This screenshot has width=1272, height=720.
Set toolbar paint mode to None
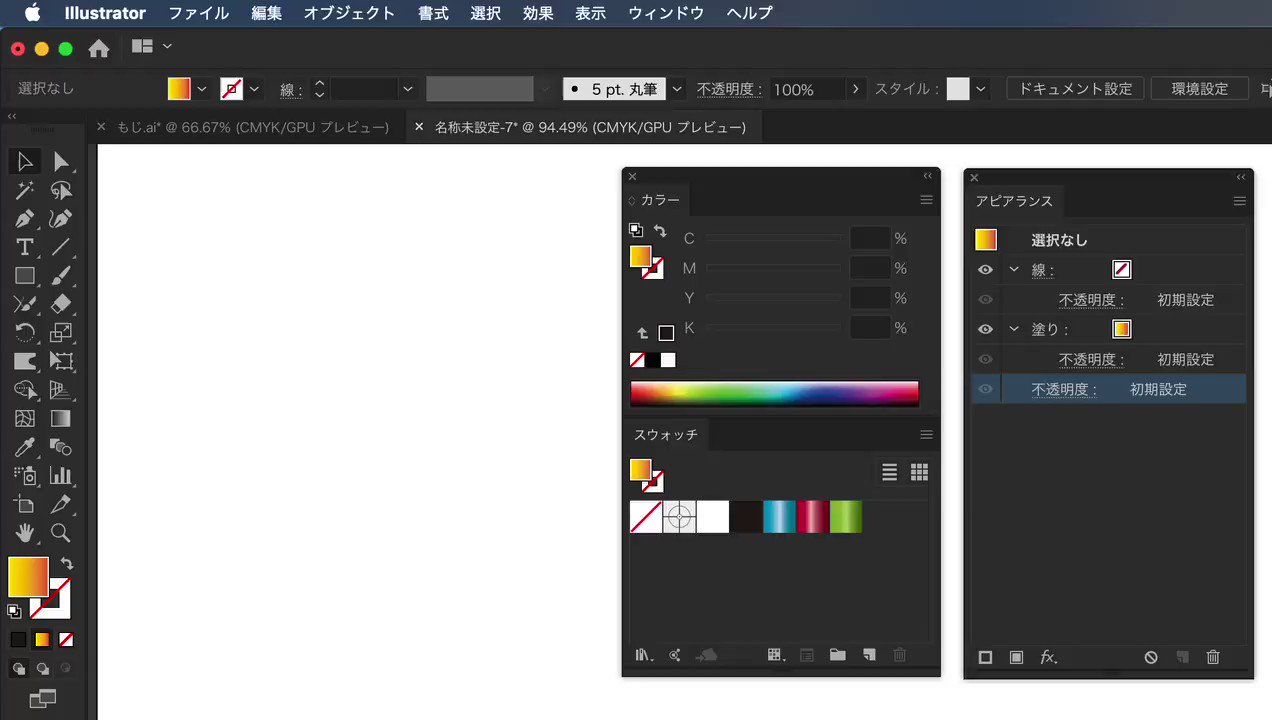click(x=66, y=639)
